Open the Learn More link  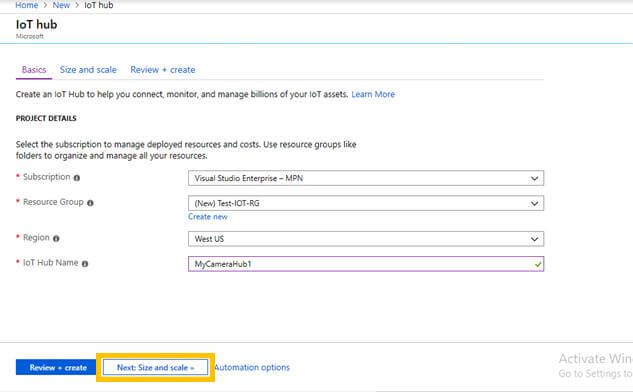click(x=373, y=94)
